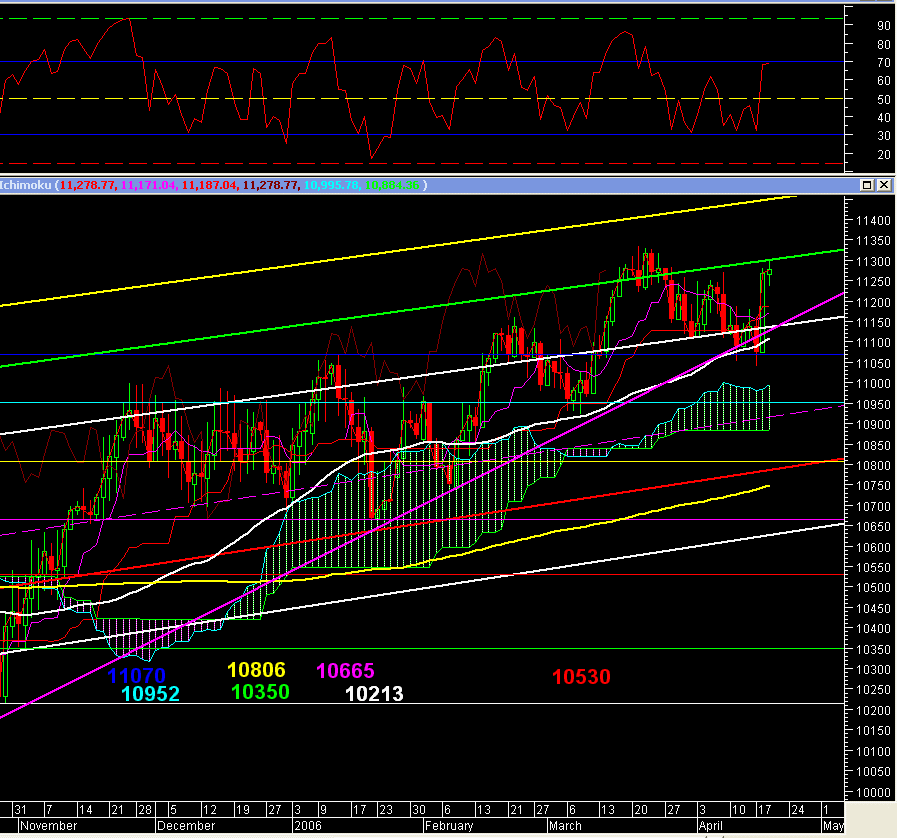Click the 11200 price axis label

pyautogui.click(x=874, y=303)
